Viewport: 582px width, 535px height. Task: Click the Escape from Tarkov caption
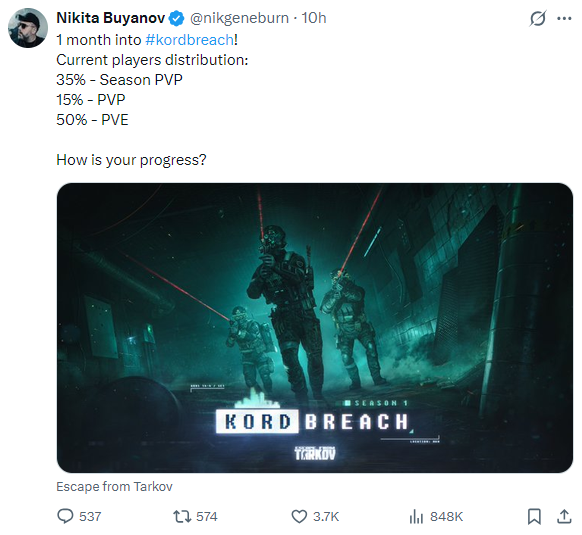[114, 486]
